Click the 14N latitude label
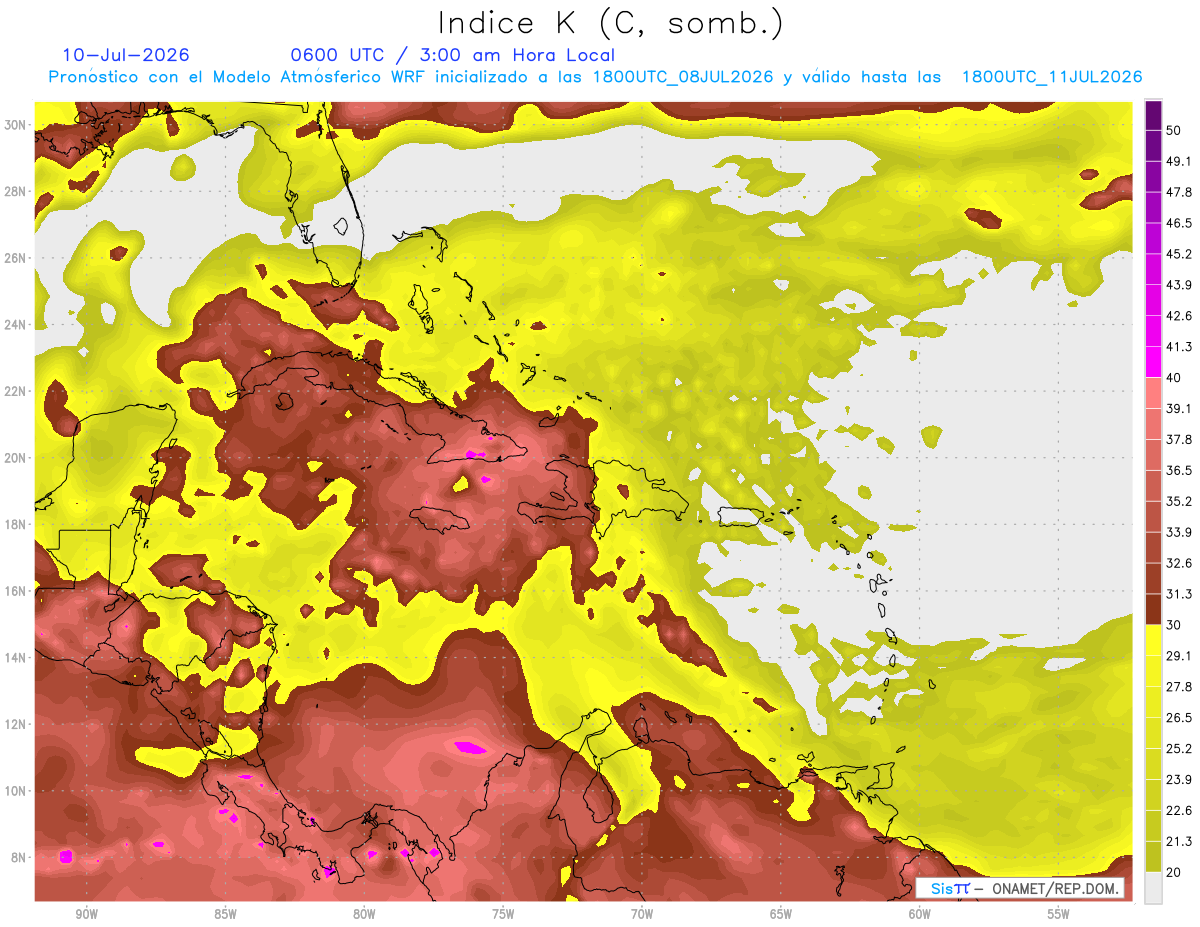Screen dimensions: 1200x927 pyautogui.click(x=16, y=657)
